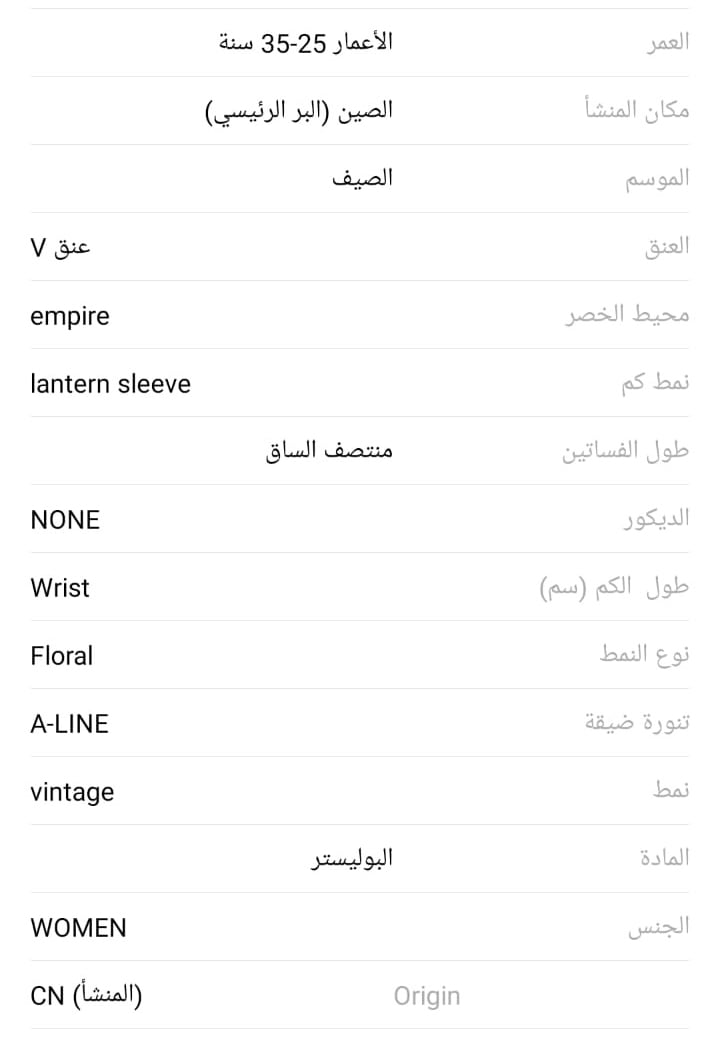The width and height of the screenshot is (720, 1042).
Task: Tap the NONE decoration value
Action: [x=65, y=520]
